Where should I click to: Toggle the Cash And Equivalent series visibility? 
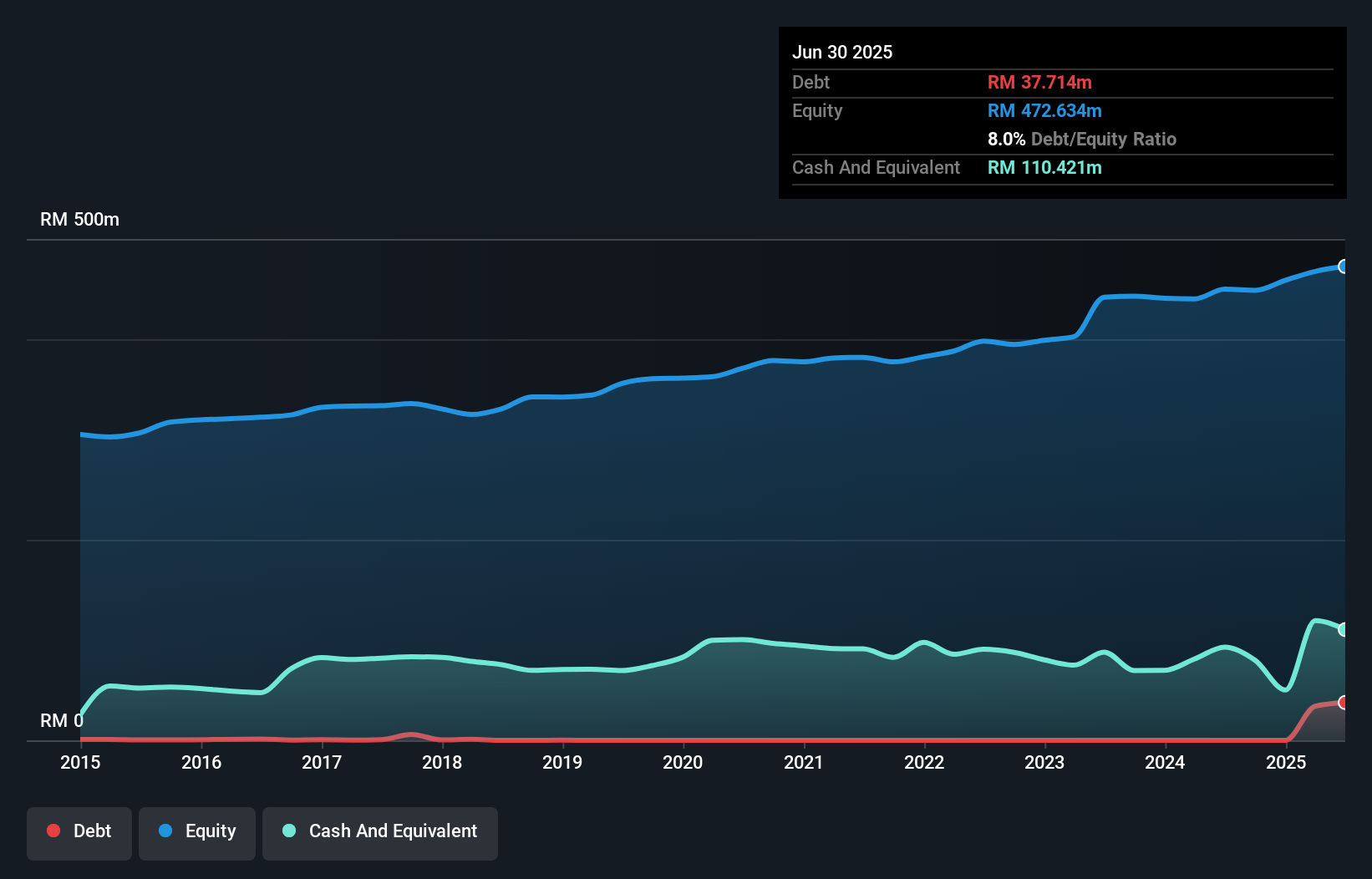(x=379, y=831)
